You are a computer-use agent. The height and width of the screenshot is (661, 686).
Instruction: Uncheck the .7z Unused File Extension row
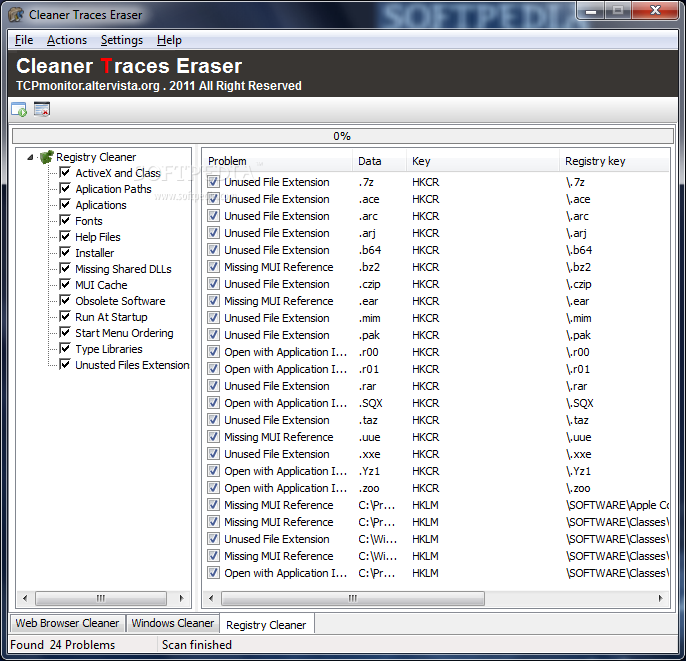(214, 182)
